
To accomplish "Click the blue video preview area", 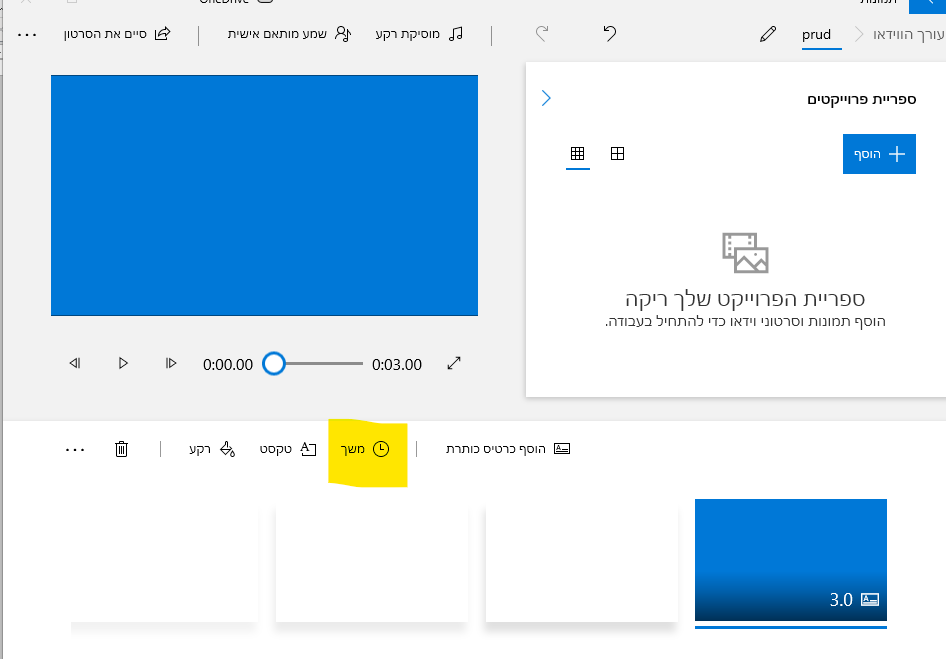I will coord(264,196).
